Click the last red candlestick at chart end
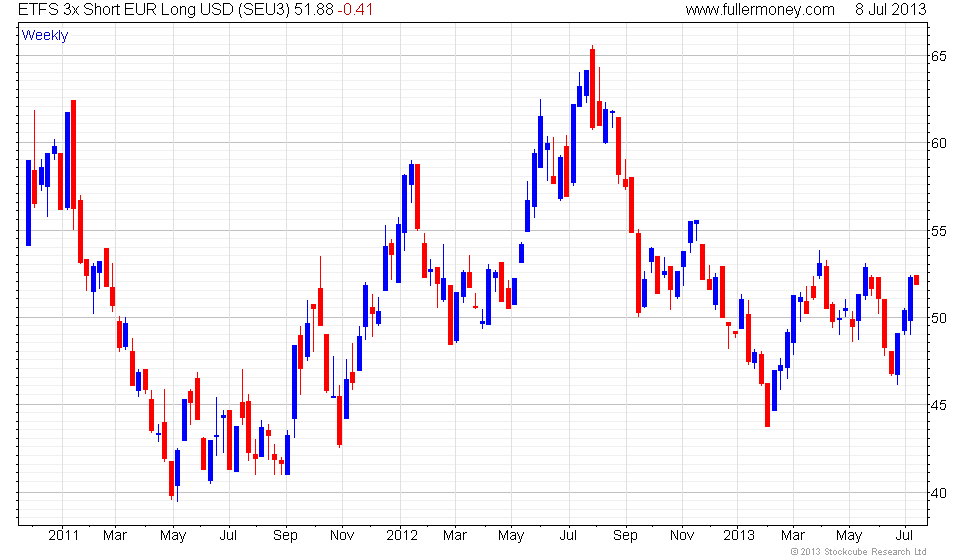Screen dimensions: 980x560 (917, 280)
